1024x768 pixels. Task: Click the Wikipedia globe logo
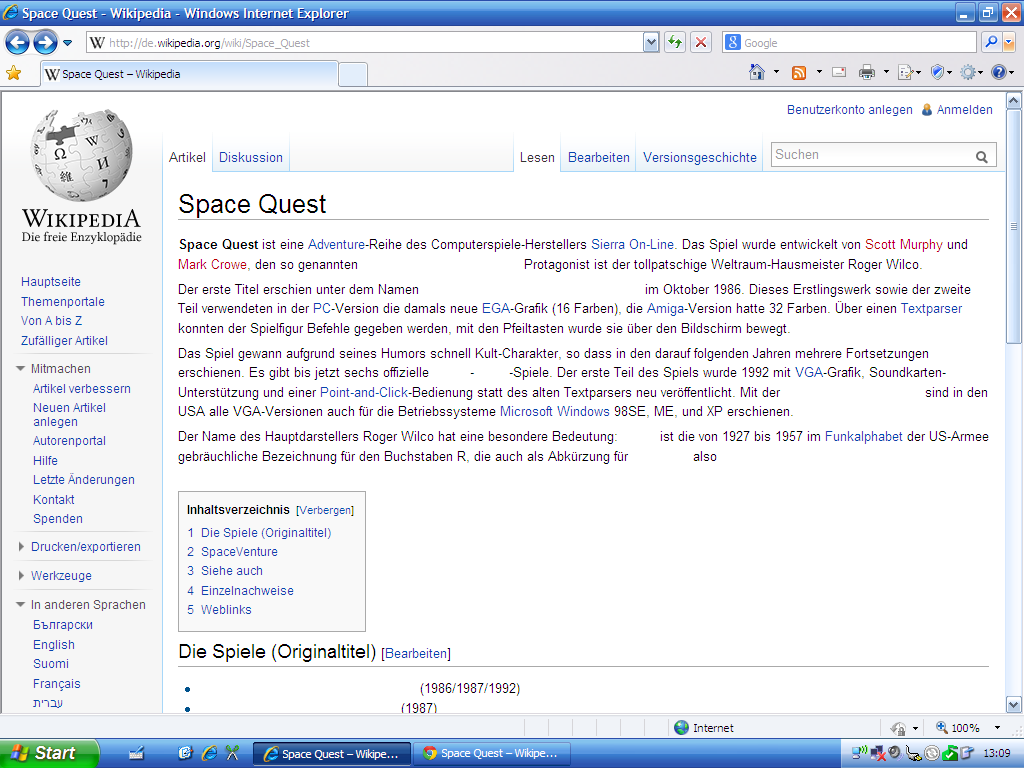coord(82,155)
